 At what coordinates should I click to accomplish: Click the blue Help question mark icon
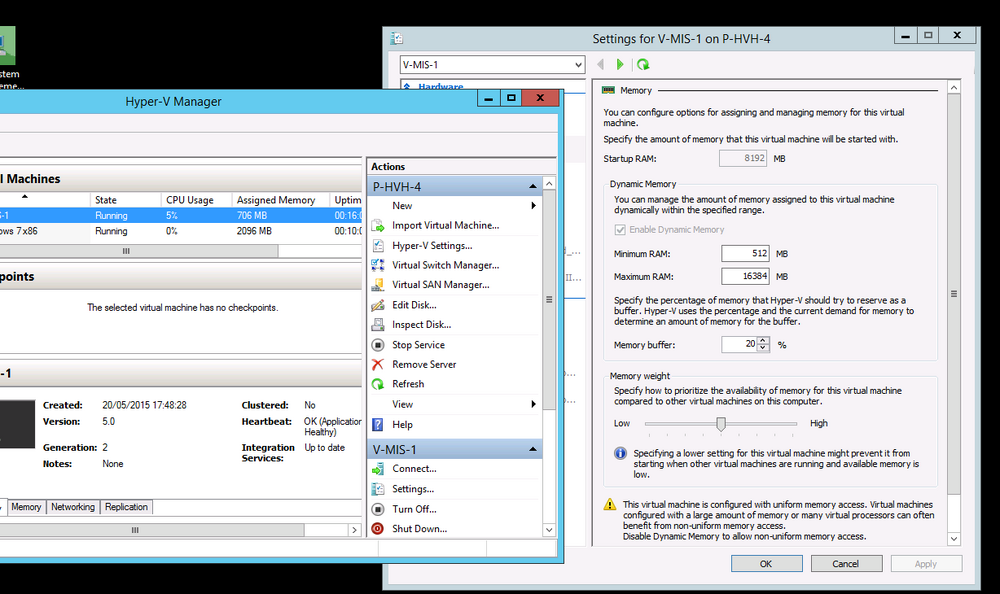378,424
